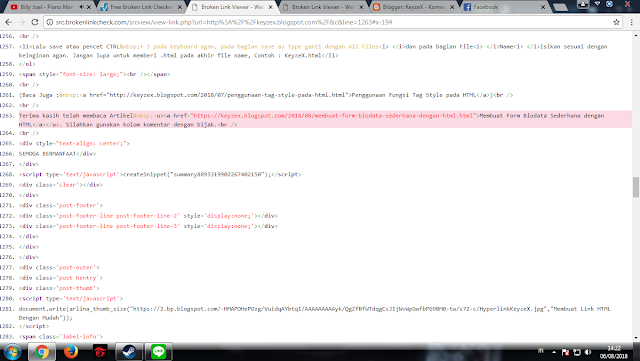Click "Lalu save atau pencet CTRL" text on line 1257

pos(76,47)
